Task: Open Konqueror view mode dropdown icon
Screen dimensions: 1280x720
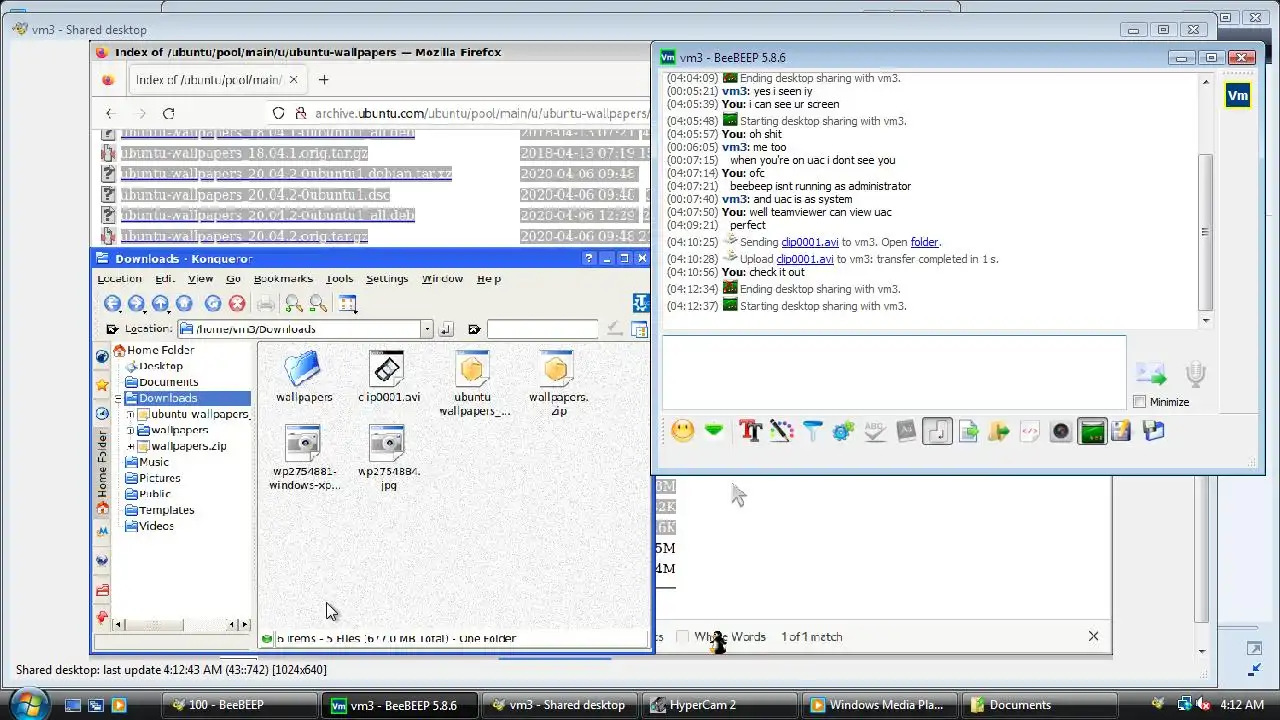Action: pyautogui.click(x=347, y=303)
